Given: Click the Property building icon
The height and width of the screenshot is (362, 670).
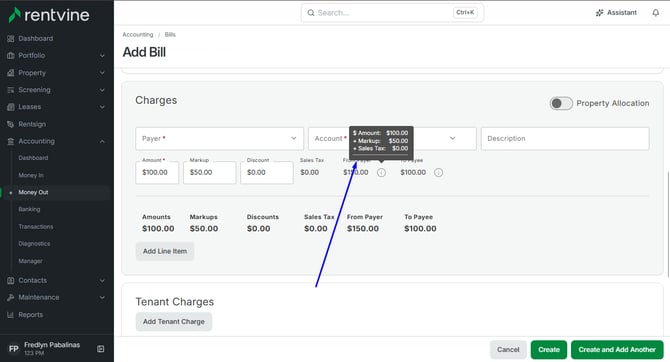Looking at the screenshot, I should 11,73.
